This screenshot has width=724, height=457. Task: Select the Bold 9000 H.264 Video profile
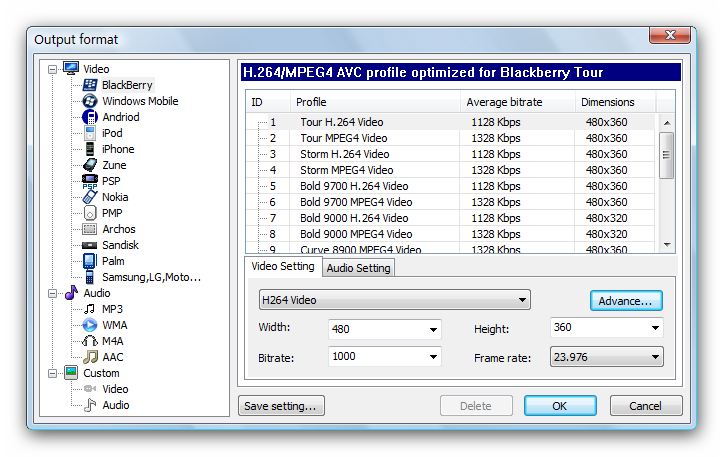(450, 218)
